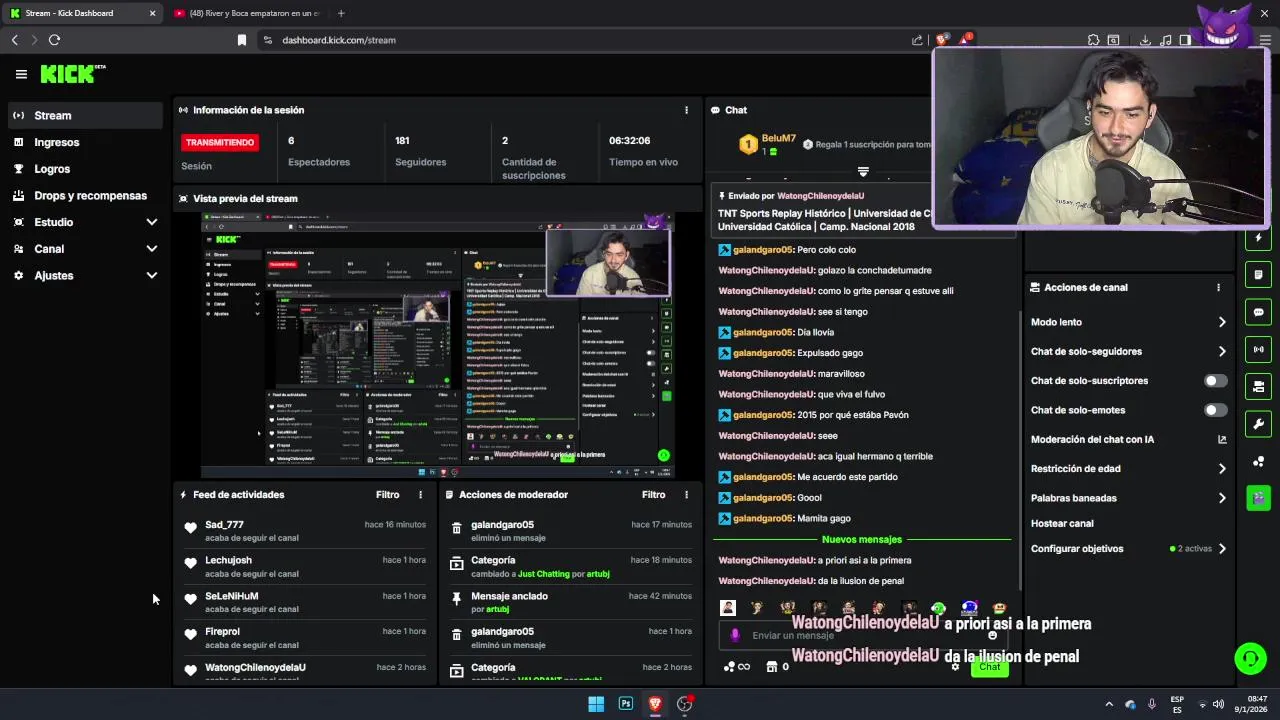
Task: Bookmark this page icon in address bar
Action: click(x=241, y=40)
